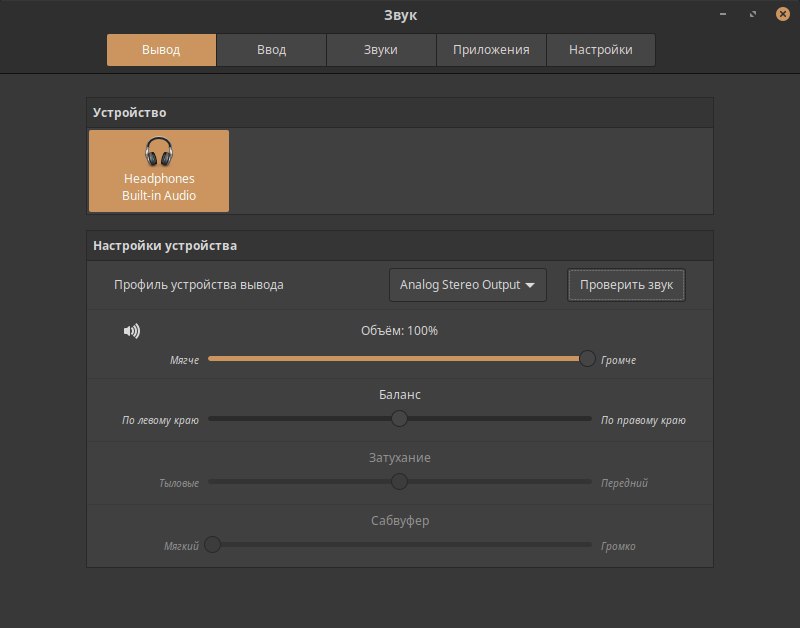Click the Сабвуфер slider handle
800x628 pixels.
coord(213,545)
